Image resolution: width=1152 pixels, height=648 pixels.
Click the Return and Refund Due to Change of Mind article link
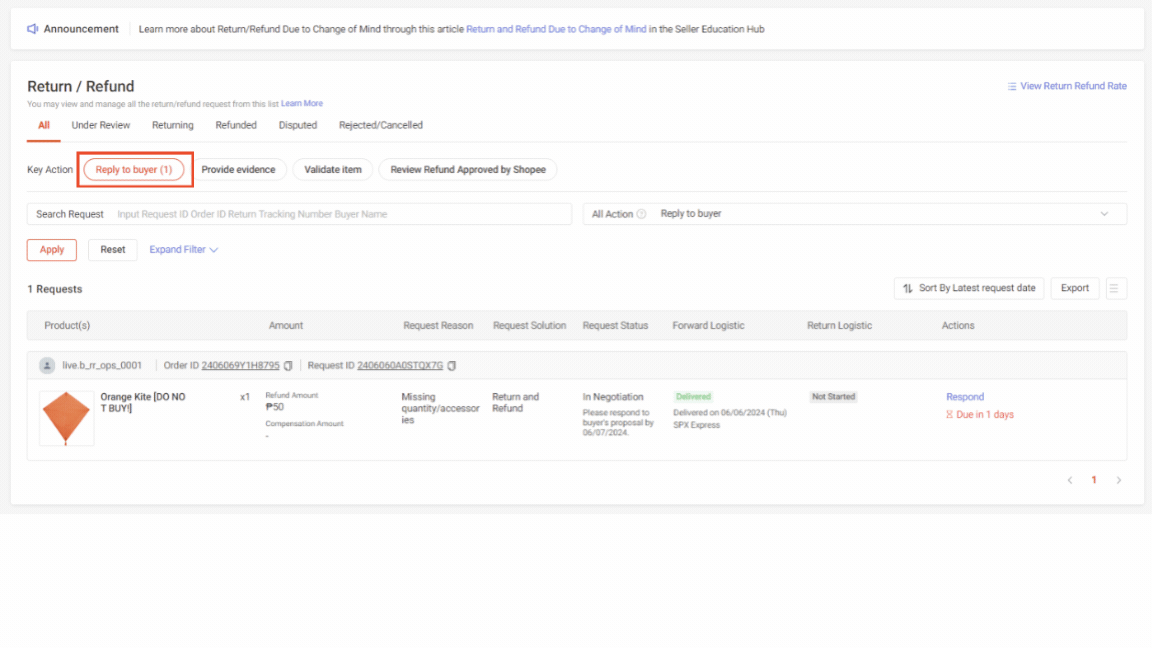pos(555,28)
